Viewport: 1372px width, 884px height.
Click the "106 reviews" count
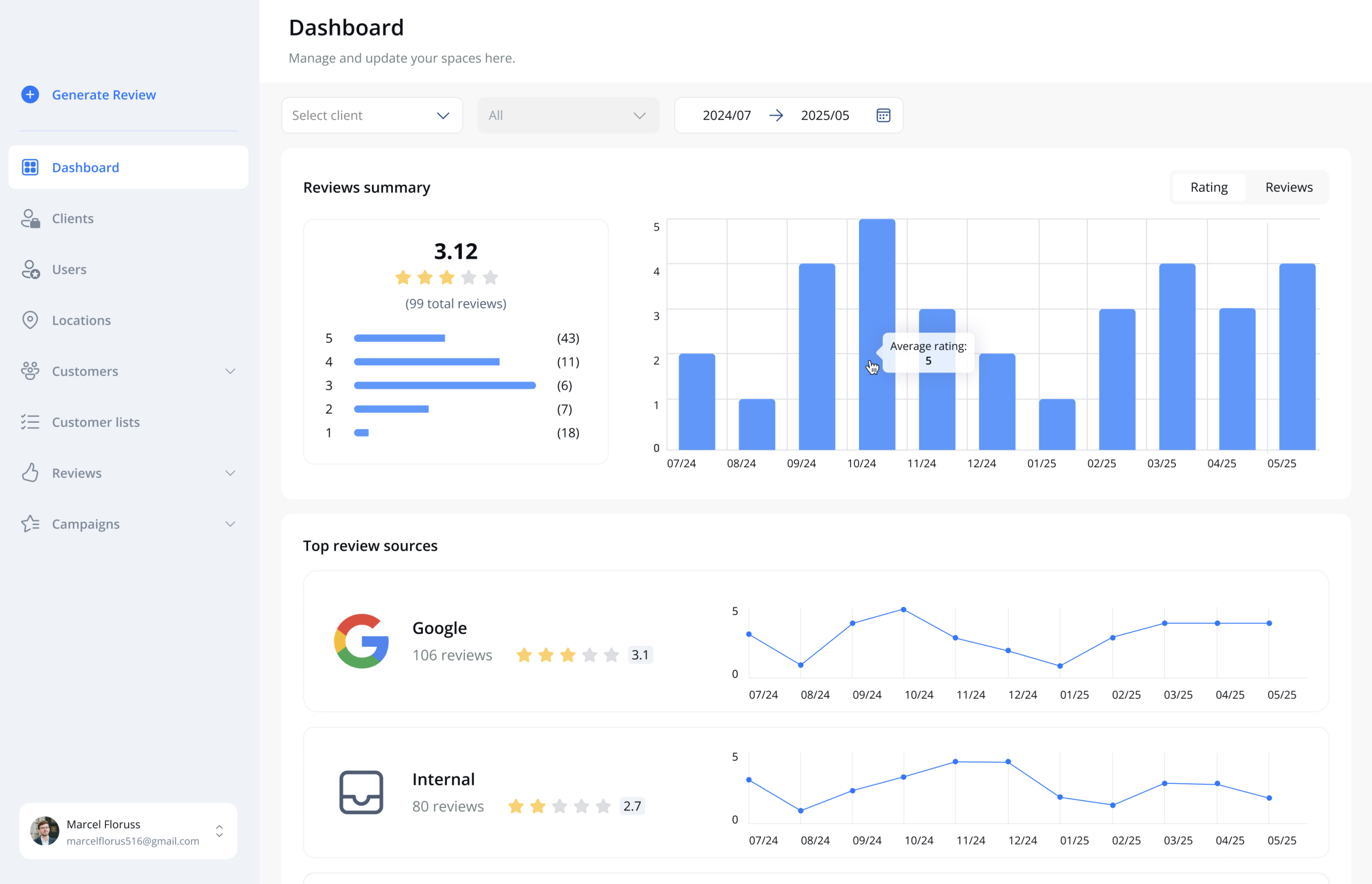[x=452, y=655]
